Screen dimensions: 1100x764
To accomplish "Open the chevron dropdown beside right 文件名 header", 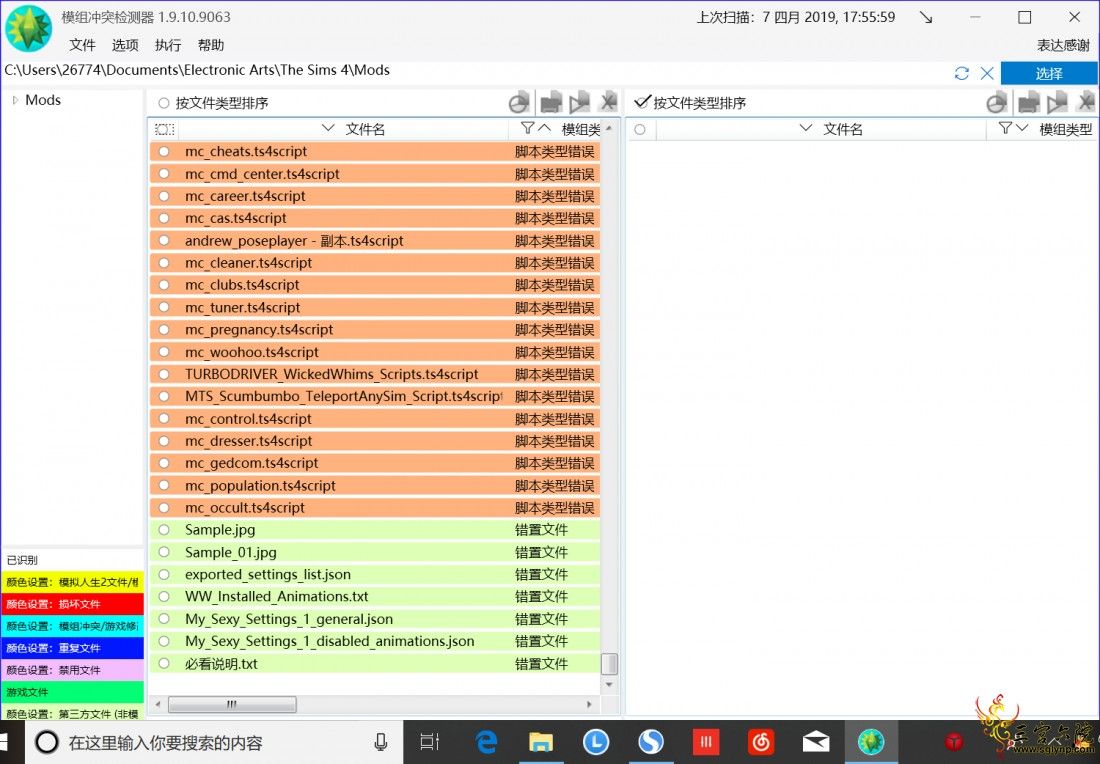I will [x=805, y=128].
